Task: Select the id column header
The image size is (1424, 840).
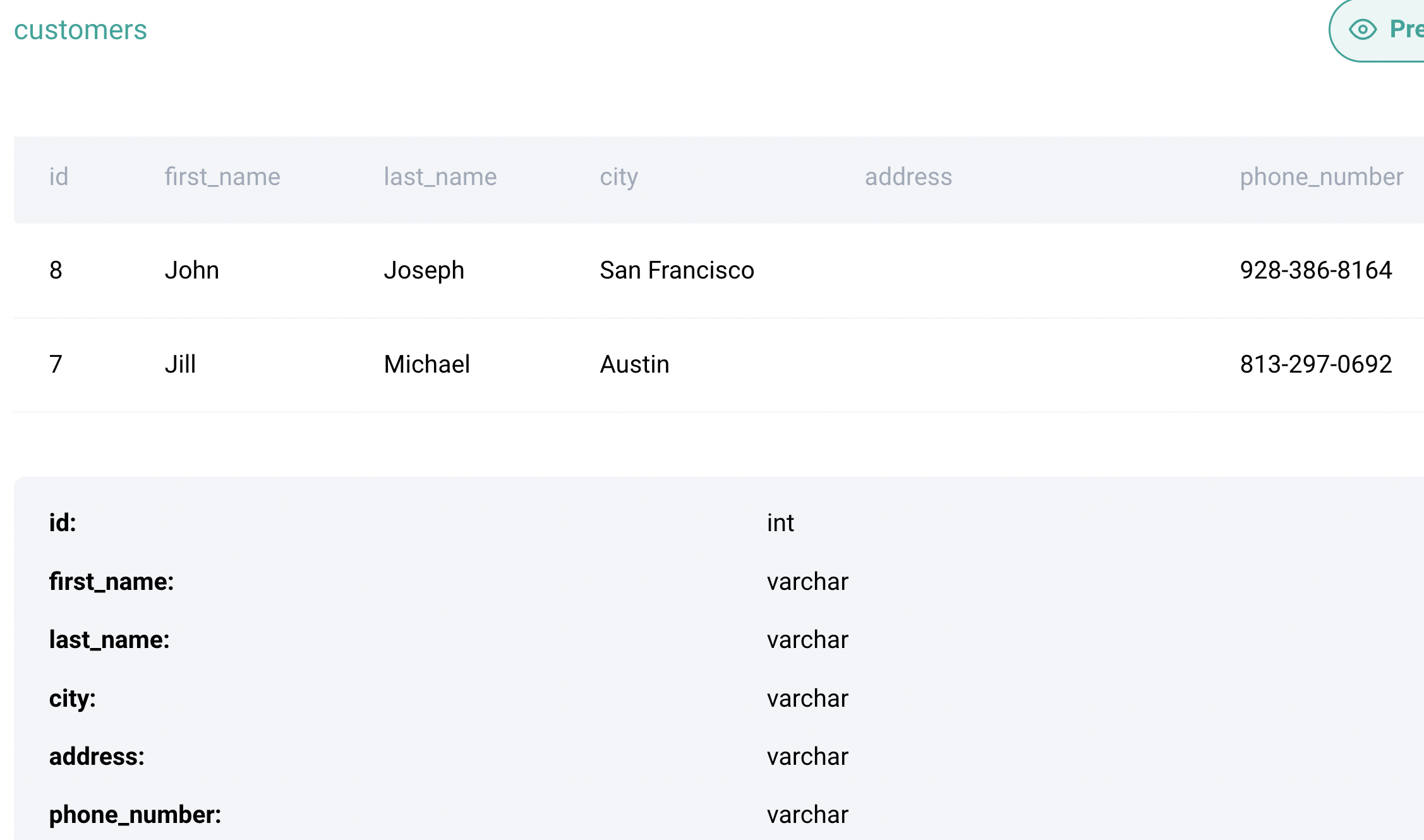Action: [x=59, y=177]
